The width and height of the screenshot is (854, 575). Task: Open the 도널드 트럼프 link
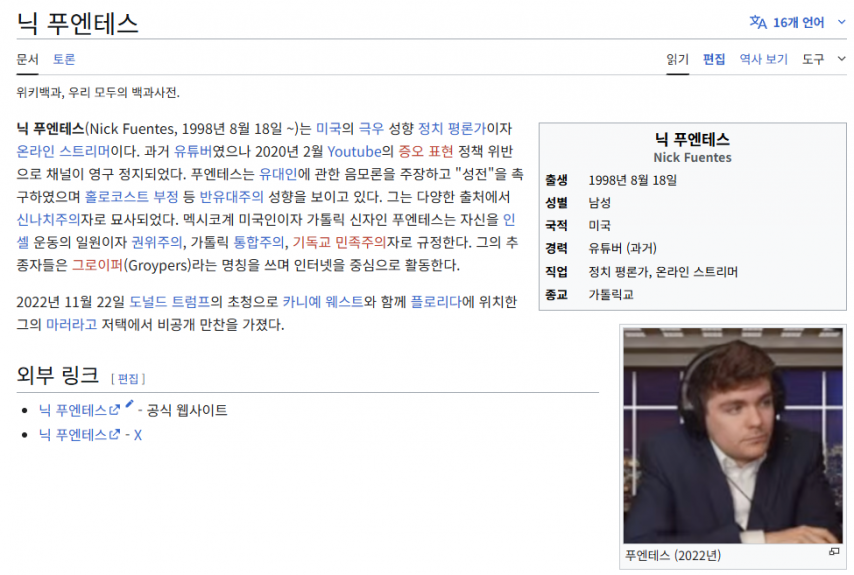pyautogui.click(x=169, y=302)
